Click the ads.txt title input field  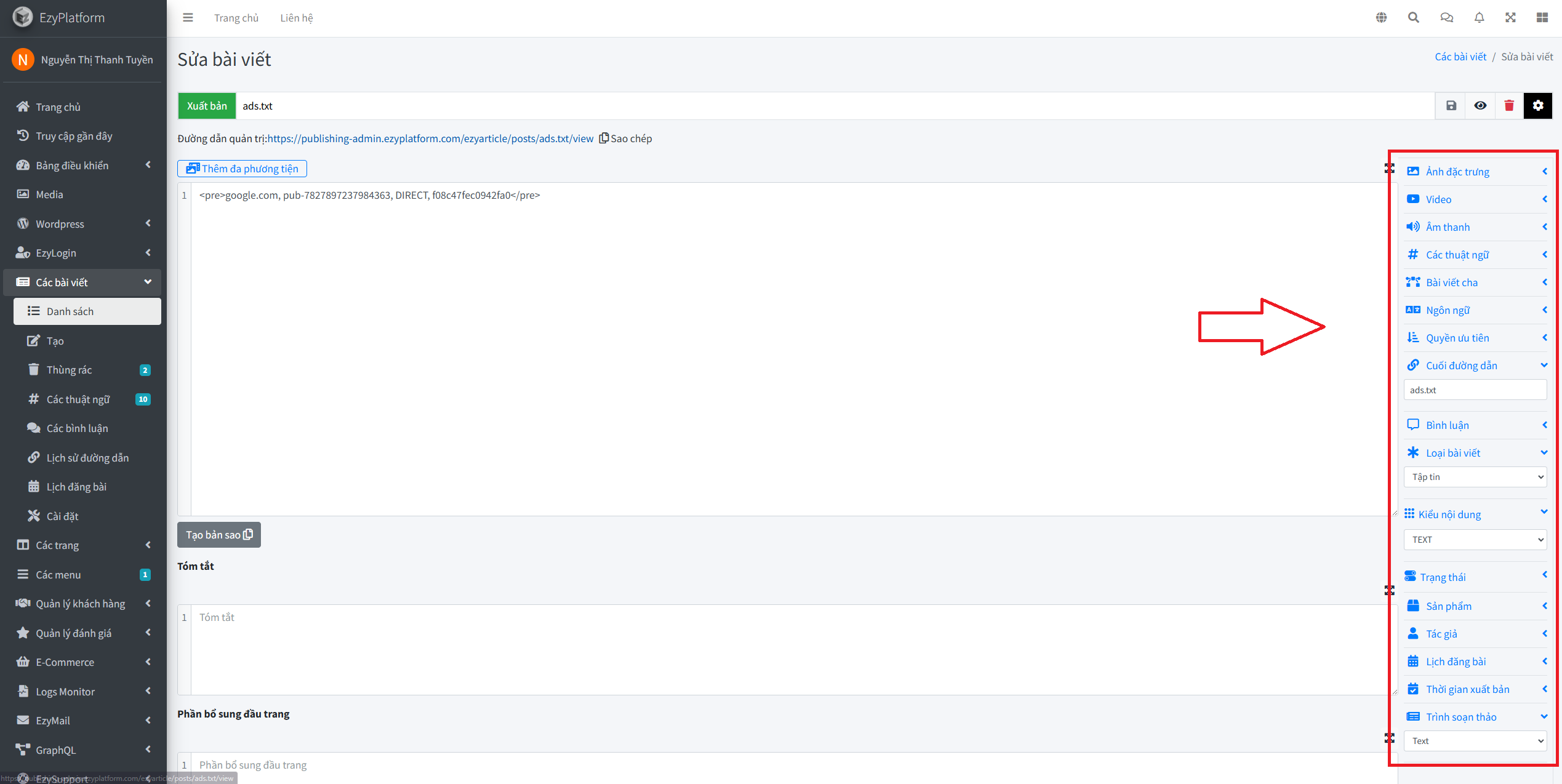(x=836, y=106)
